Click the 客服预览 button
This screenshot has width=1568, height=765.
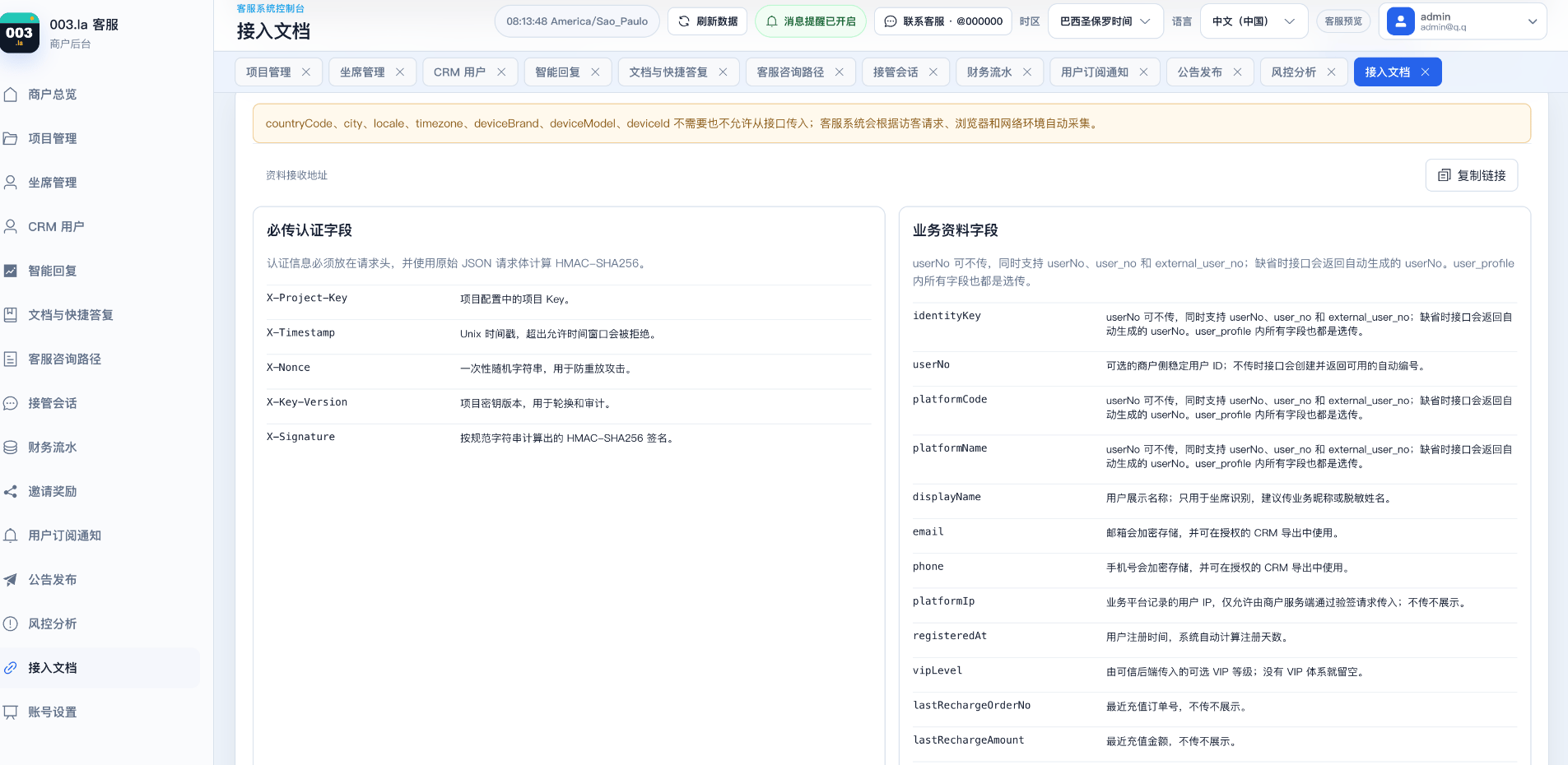[1343, 21]
